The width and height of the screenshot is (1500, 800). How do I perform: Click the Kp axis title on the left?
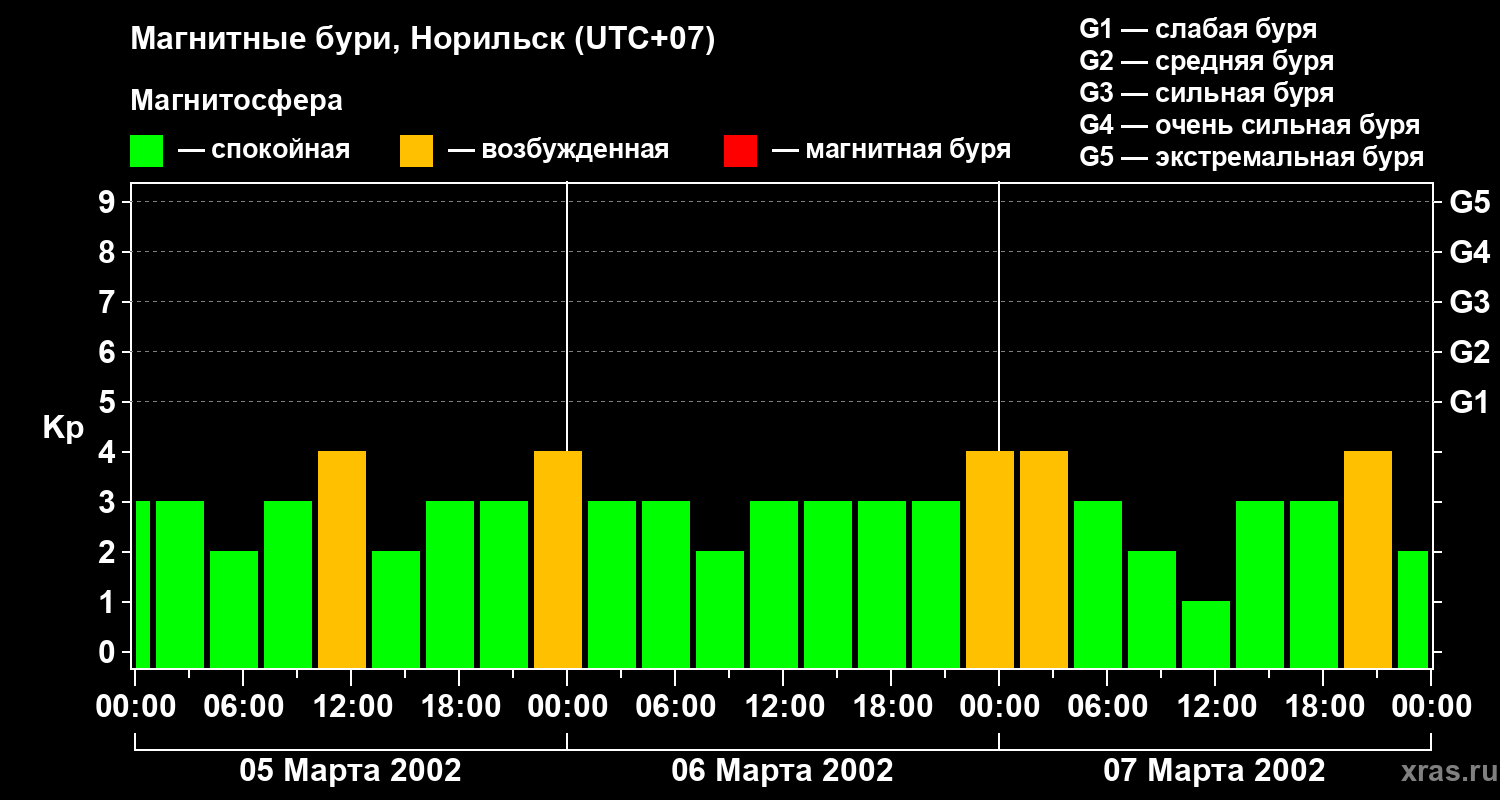pyautogui.click(x=63, y=428)
